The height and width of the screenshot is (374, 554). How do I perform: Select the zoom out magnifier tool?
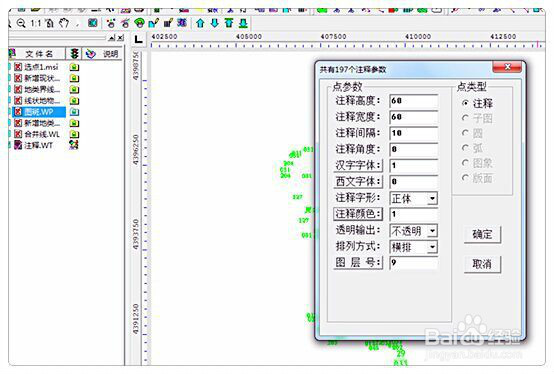21,23
